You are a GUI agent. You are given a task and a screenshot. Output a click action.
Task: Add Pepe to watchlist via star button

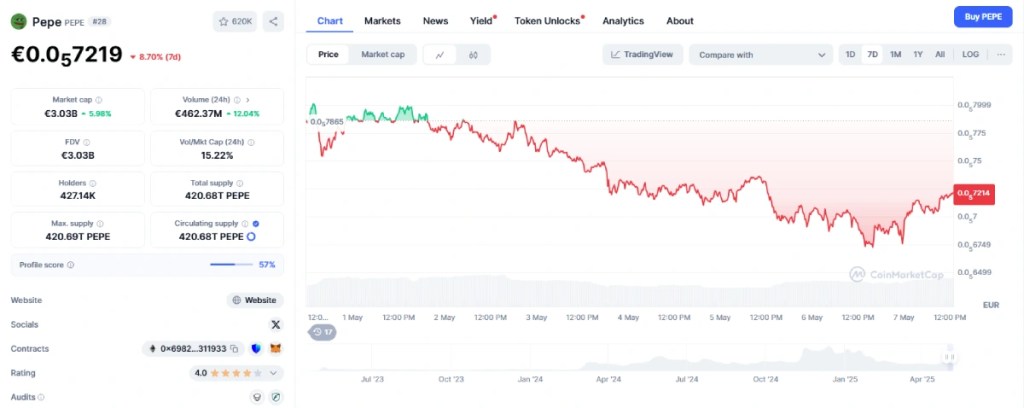(235, 21)
